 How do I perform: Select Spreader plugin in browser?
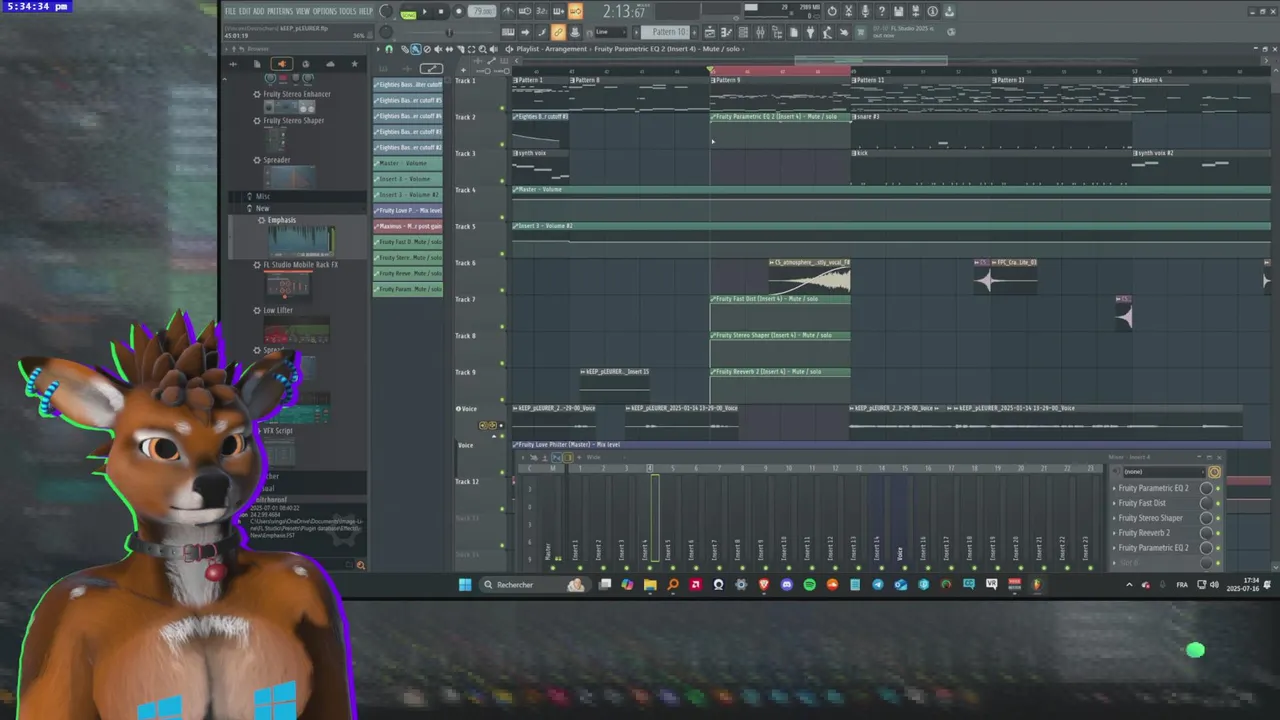click(277, 160)
